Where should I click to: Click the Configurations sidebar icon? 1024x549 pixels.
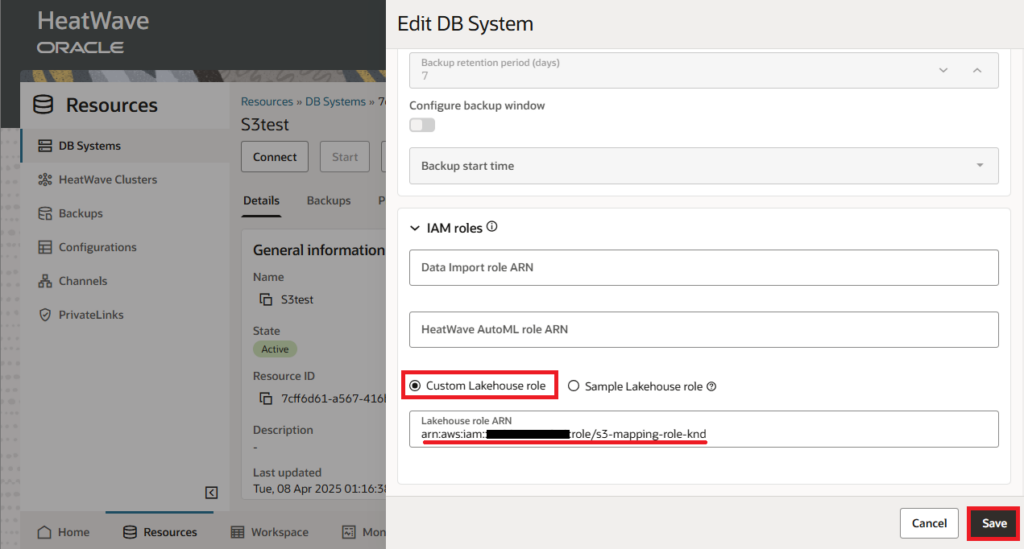(45, 247)
